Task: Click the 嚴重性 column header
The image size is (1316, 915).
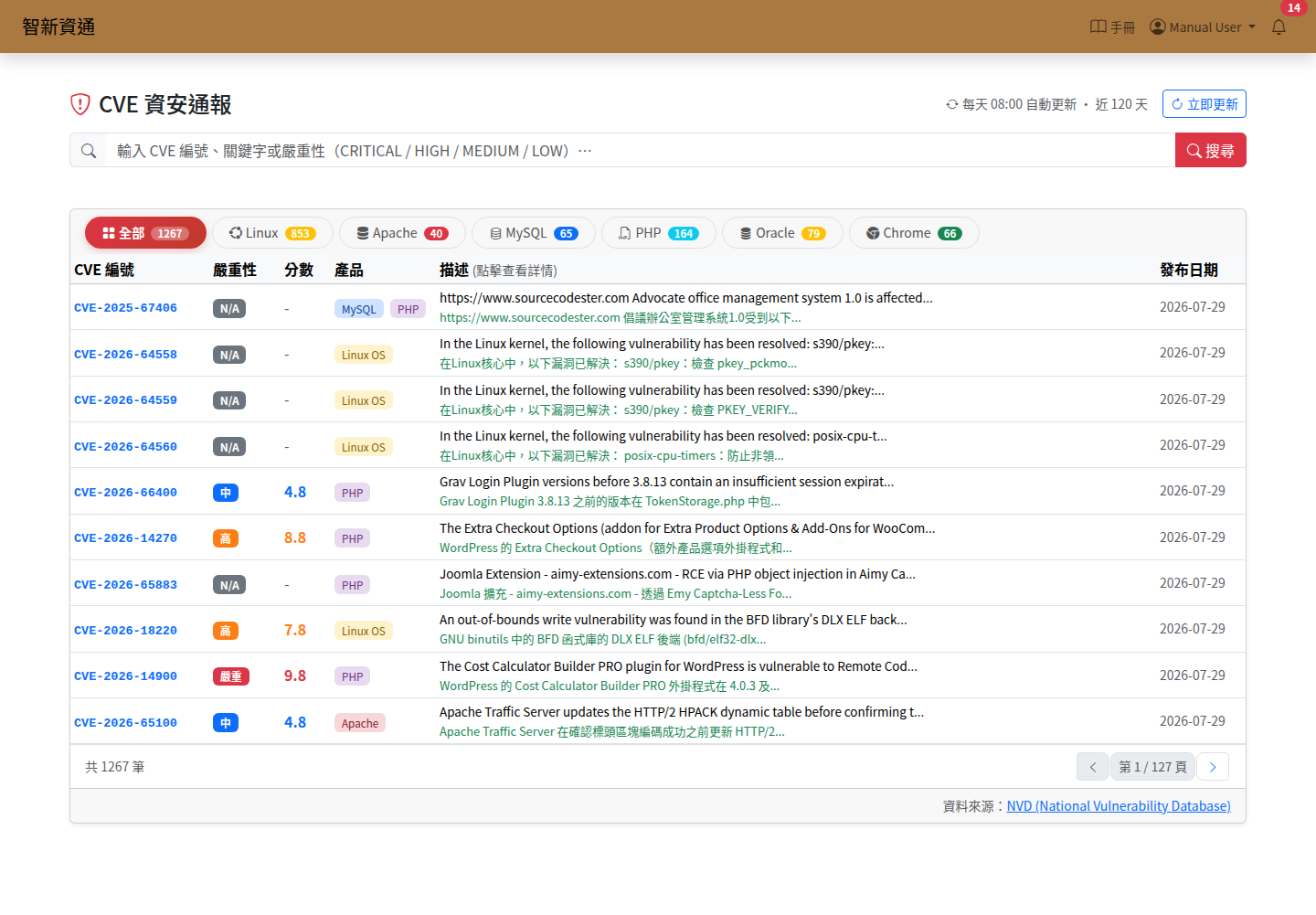Action: point(235,270)
